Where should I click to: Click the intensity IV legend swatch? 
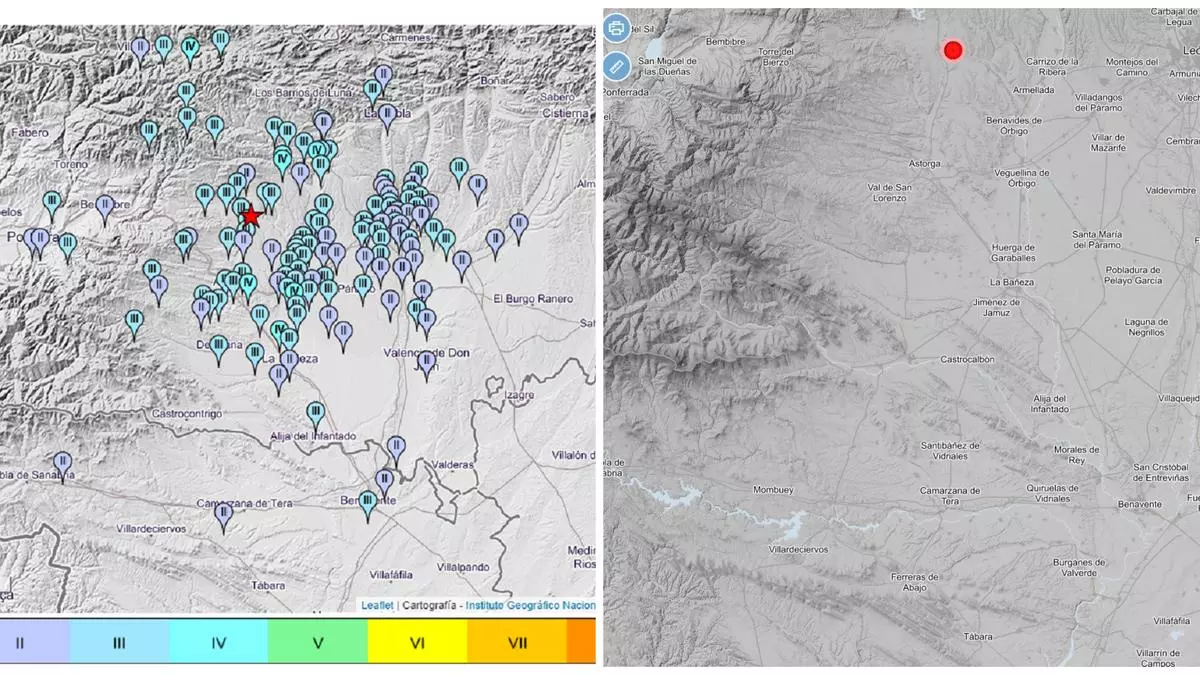(218, 643)
